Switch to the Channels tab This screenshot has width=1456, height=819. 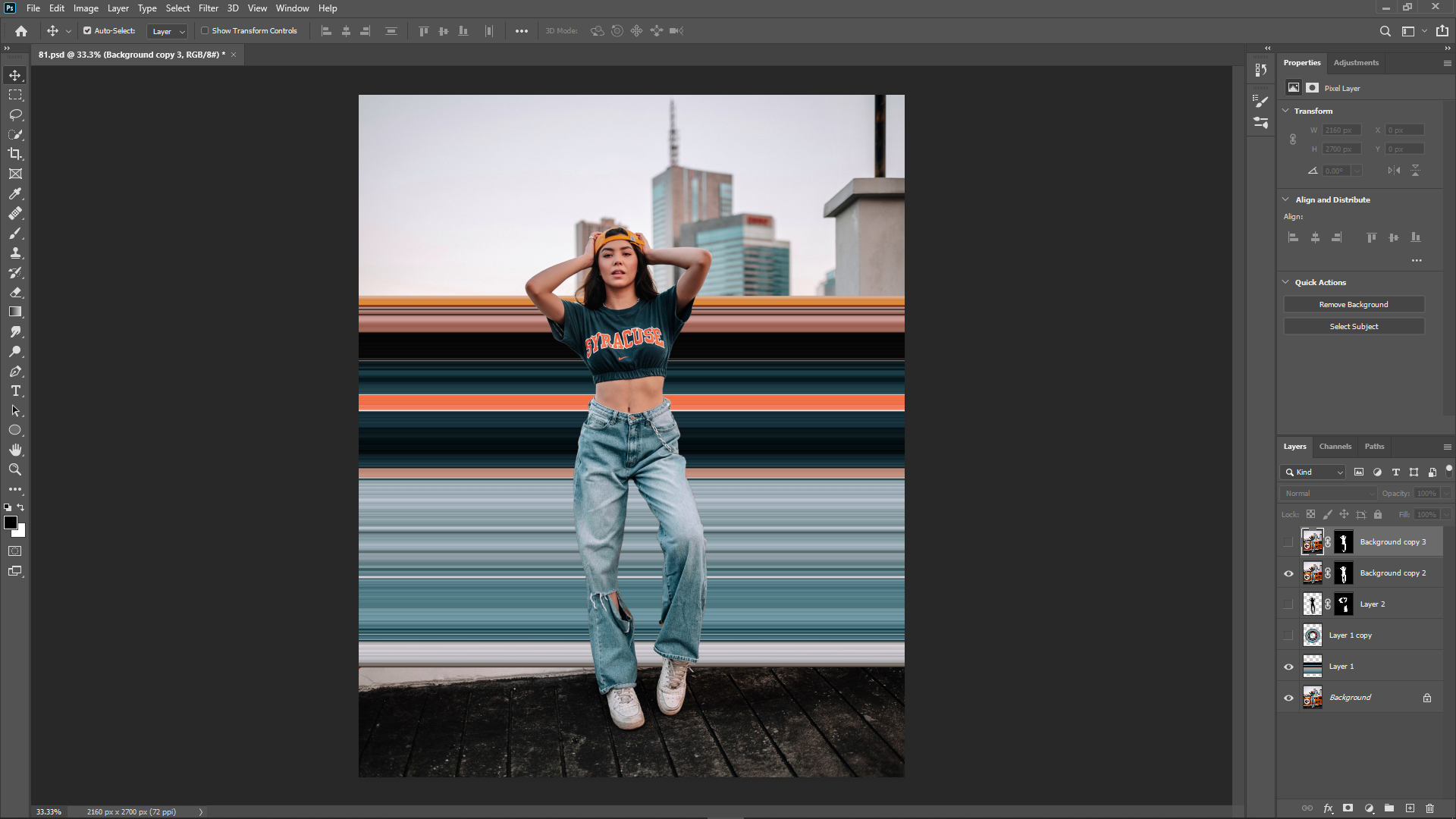click(1335, 447)
